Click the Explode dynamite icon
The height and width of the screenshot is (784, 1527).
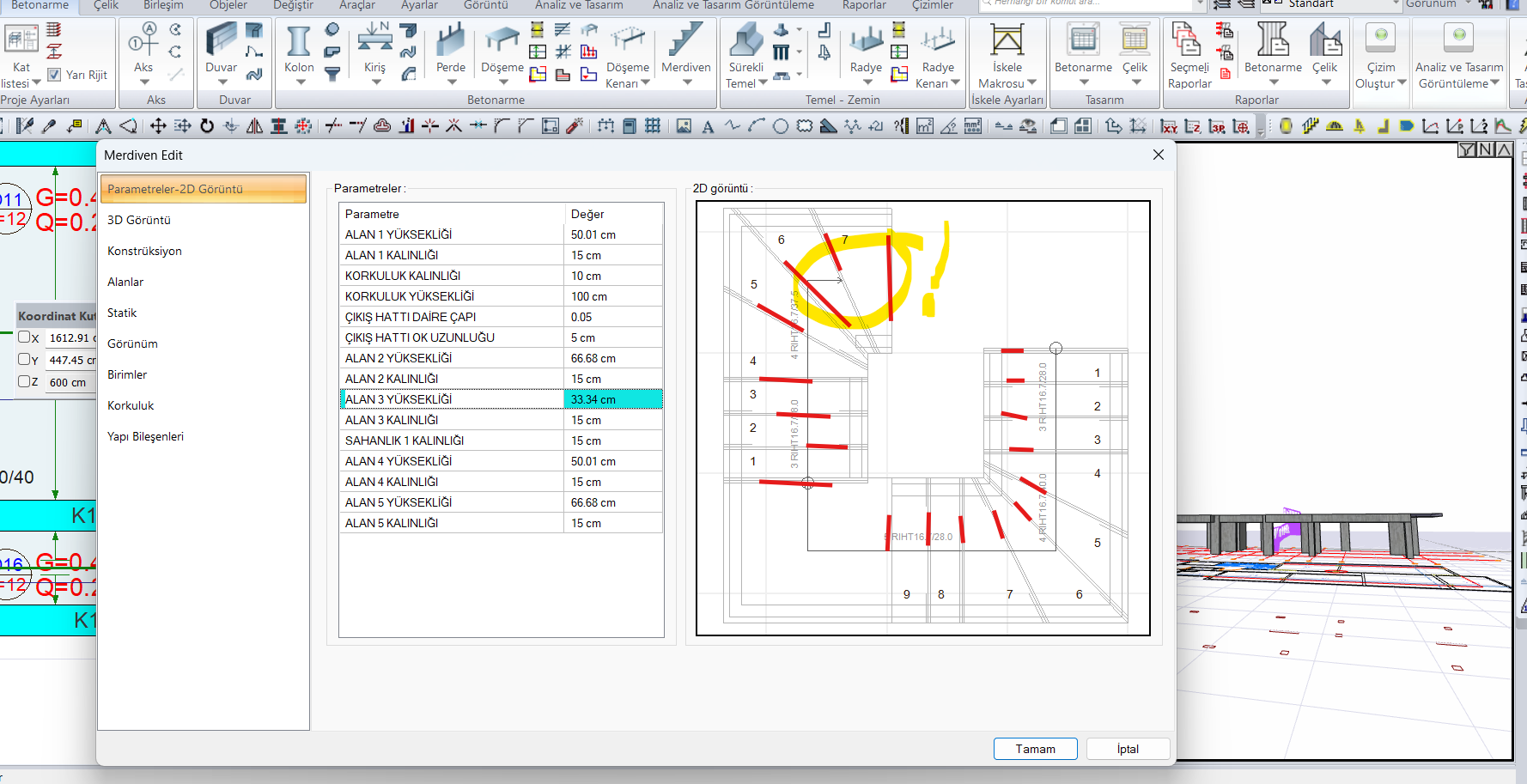point(575,126)
